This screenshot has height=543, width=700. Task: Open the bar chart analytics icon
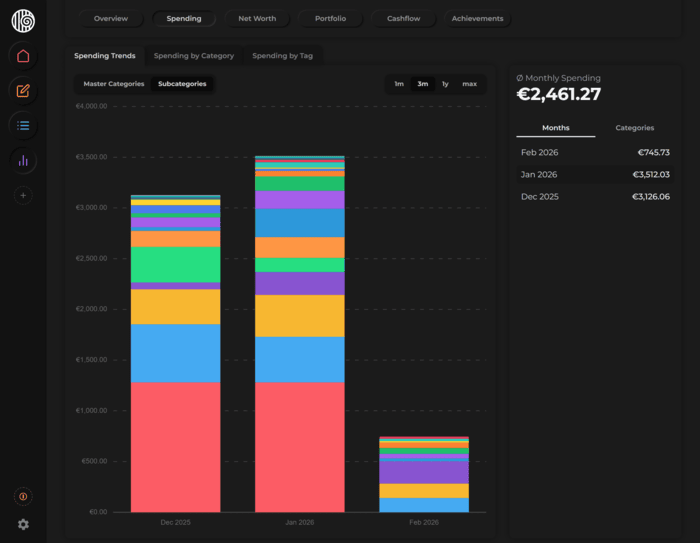(x=23, y=161)
